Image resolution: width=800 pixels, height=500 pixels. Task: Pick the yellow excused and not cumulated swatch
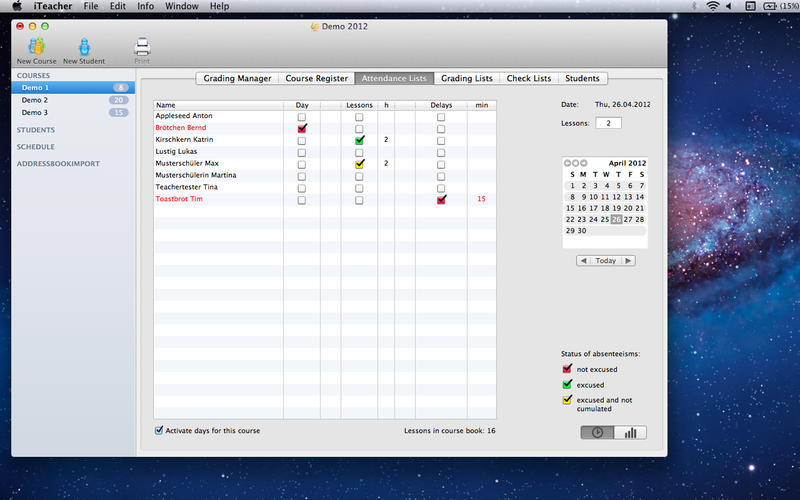click(567, 400)
